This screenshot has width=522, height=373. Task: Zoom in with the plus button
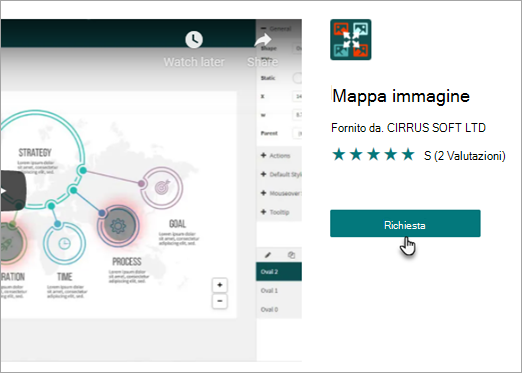(220, 285)
